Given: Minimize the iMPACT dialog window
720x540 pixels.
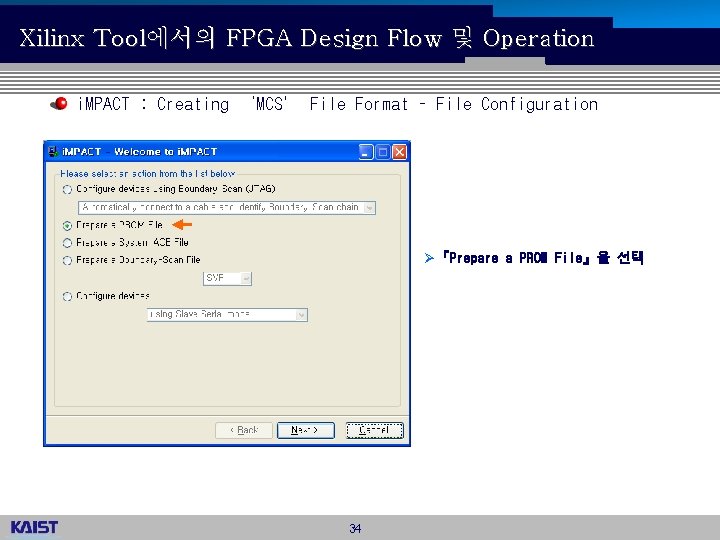Looking at the screenshot, I should (366, 152).
